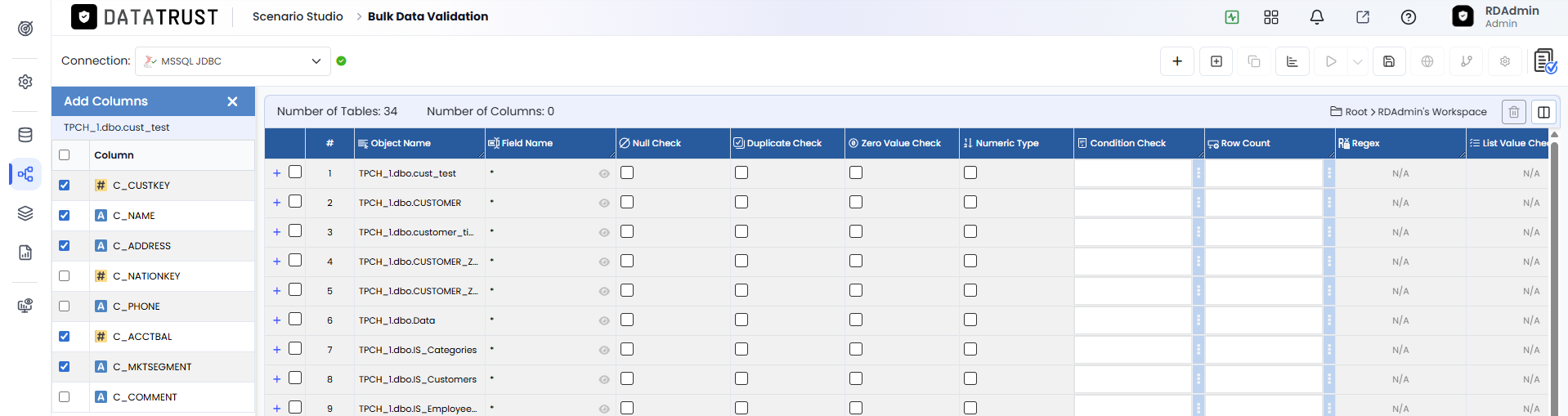This screenshot has height=416, width=1568.
Task: Expand row 1 TPCH_1.dbo.cust_test with plus
Action: 277,173
